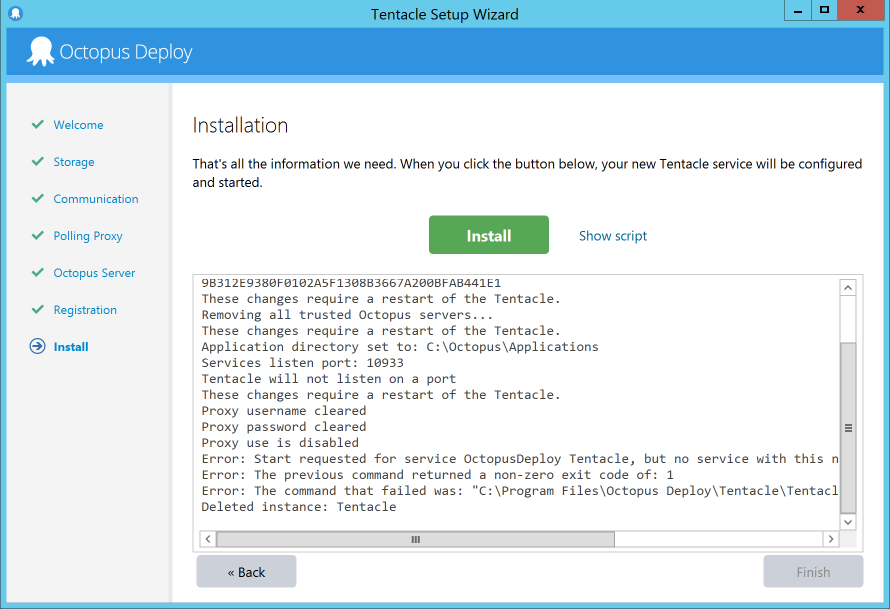Click the green Install button

(x=488, y=234)
